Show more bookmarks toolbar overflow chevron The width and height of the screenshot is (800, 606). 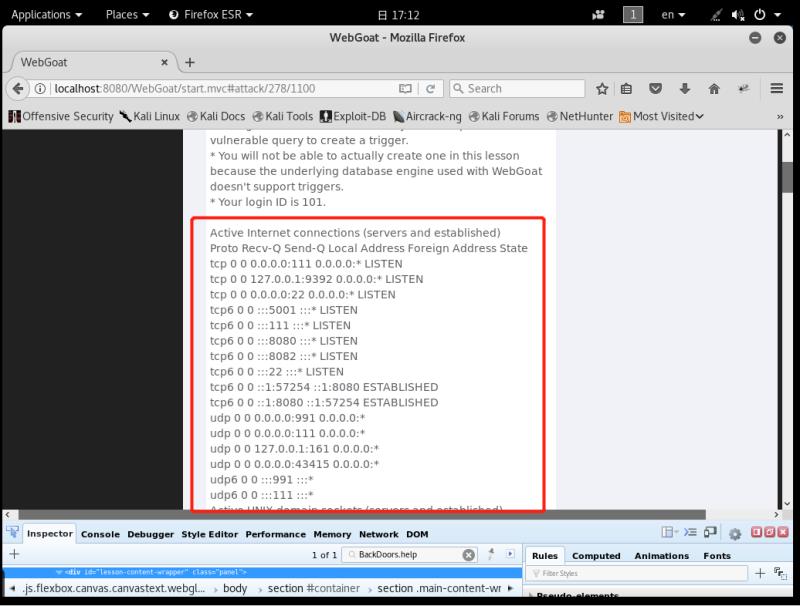click(780, 117)
